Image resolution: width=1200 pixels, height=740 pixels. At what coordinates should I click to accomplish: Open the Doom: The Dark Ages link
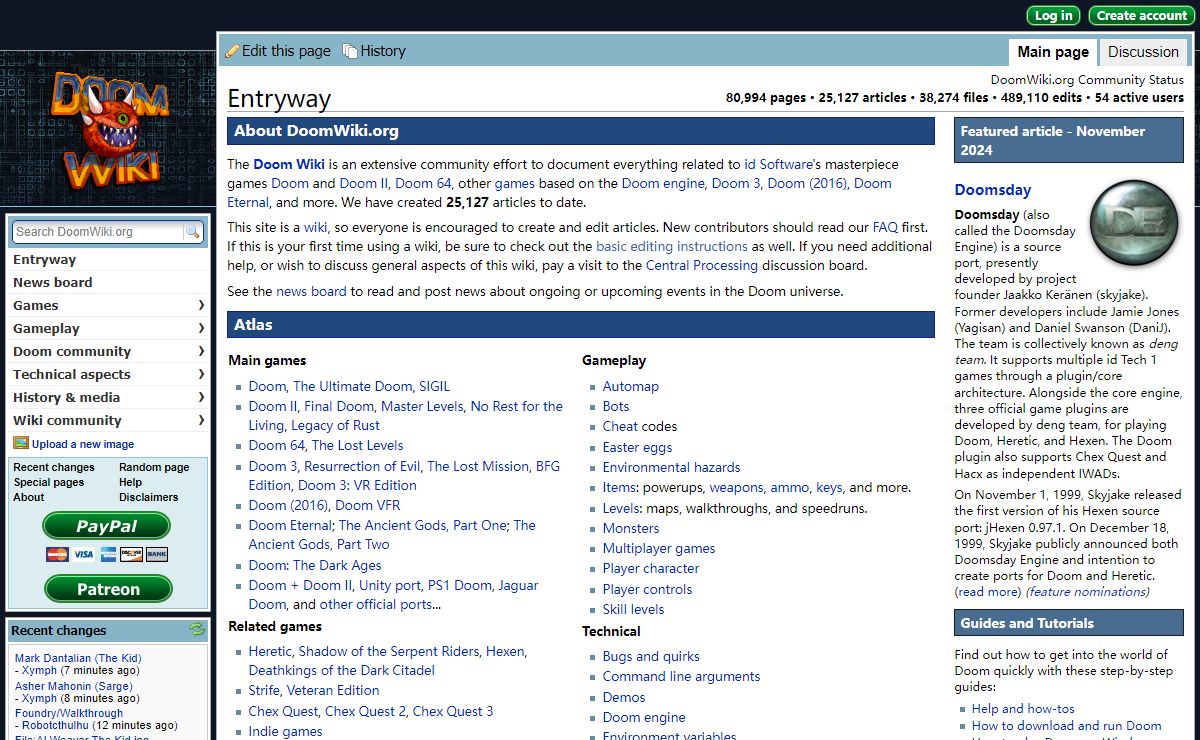coord(315,565)
